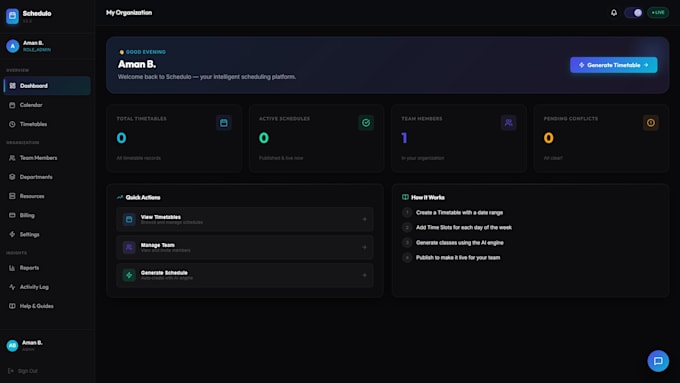Click the Sign Out link
The image size is (680, 383).
coord(23,371)
